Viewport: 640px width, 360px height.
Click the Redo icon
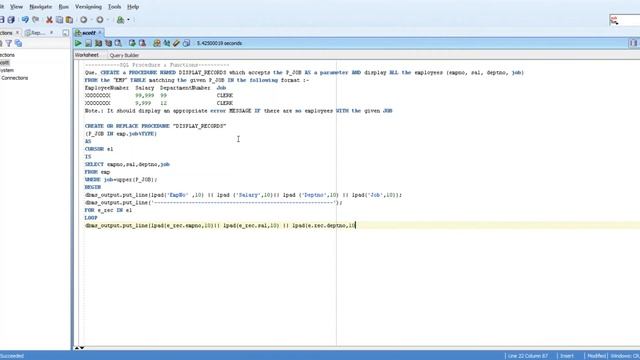[x=36, y=20]
